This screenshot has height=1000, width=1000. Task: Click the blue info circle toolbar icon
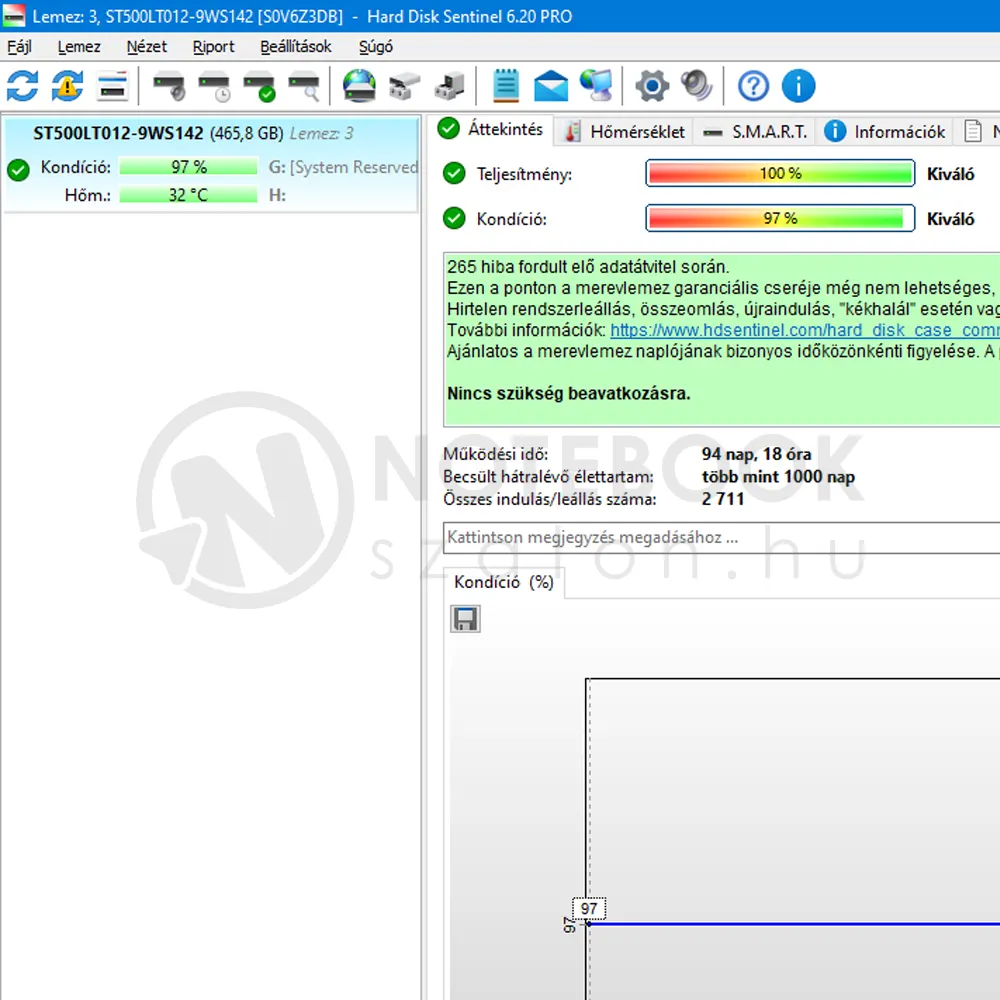[x=798, y=86]
